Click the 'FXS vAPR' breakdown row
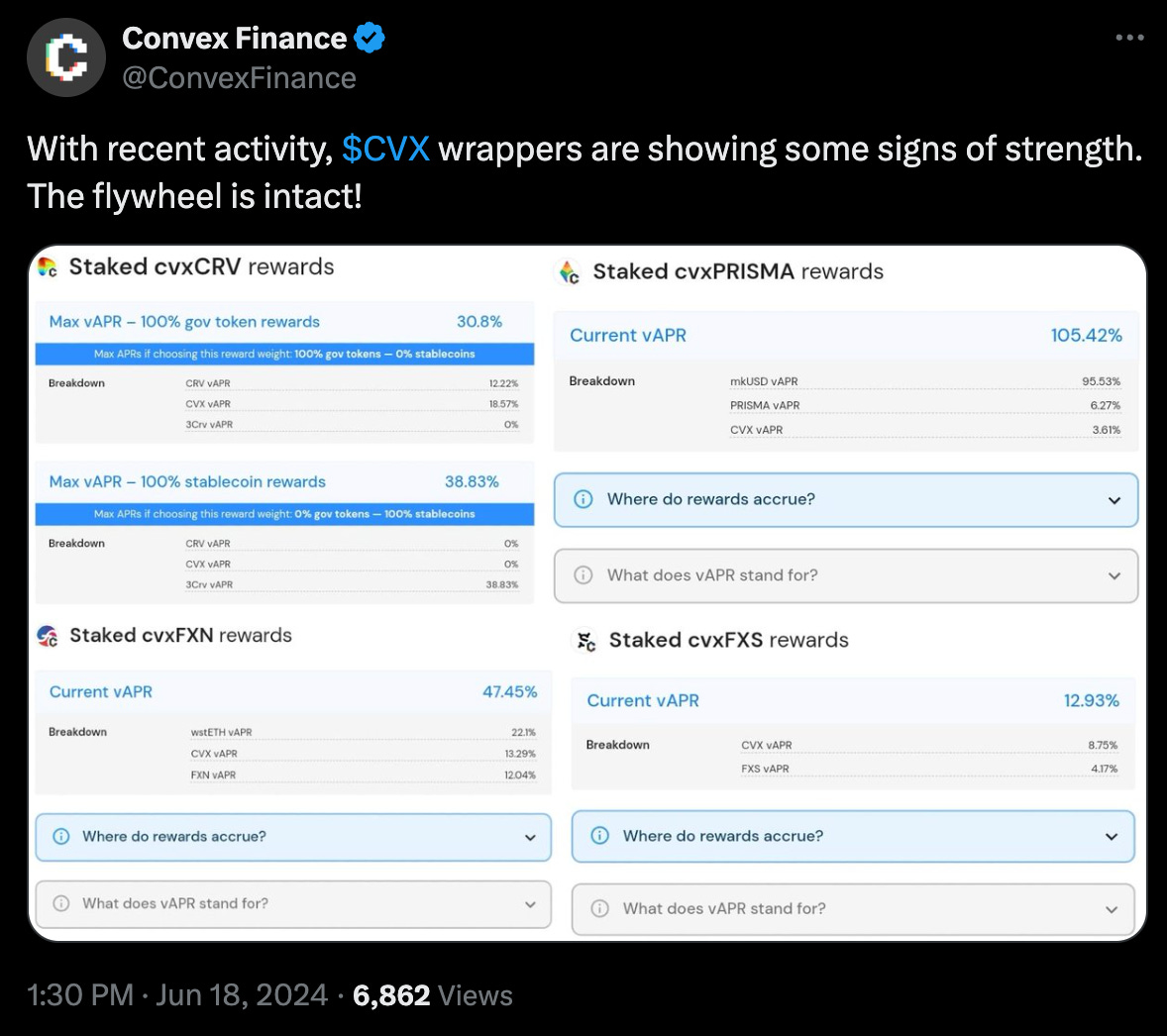The height and width of the screenshot is (1036, 1167). coord(929,769)
